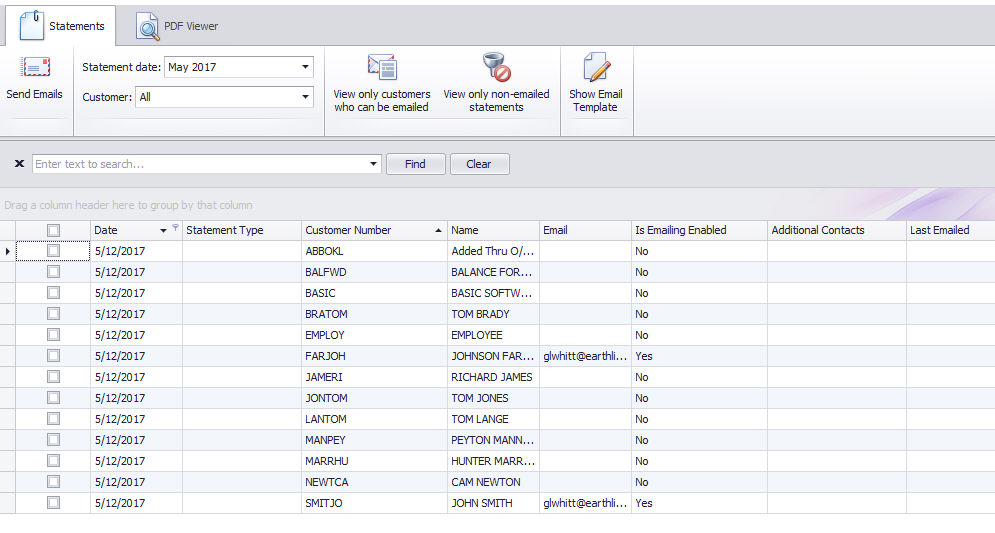Sort by the Name column header
Screen dimensions: 995x533
[493, 230]
